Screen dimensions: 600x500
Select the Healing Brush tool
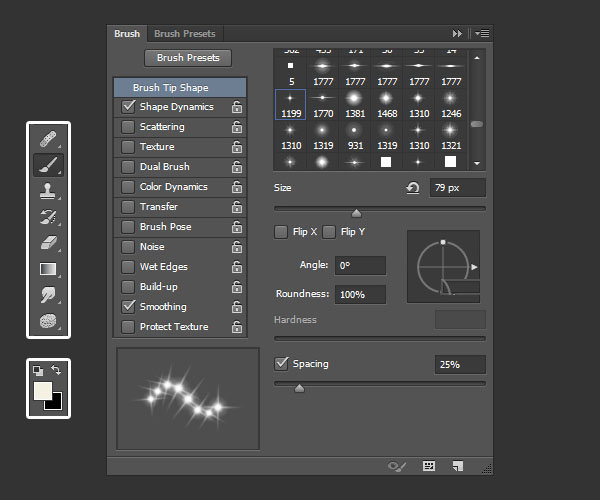(48, 139)
